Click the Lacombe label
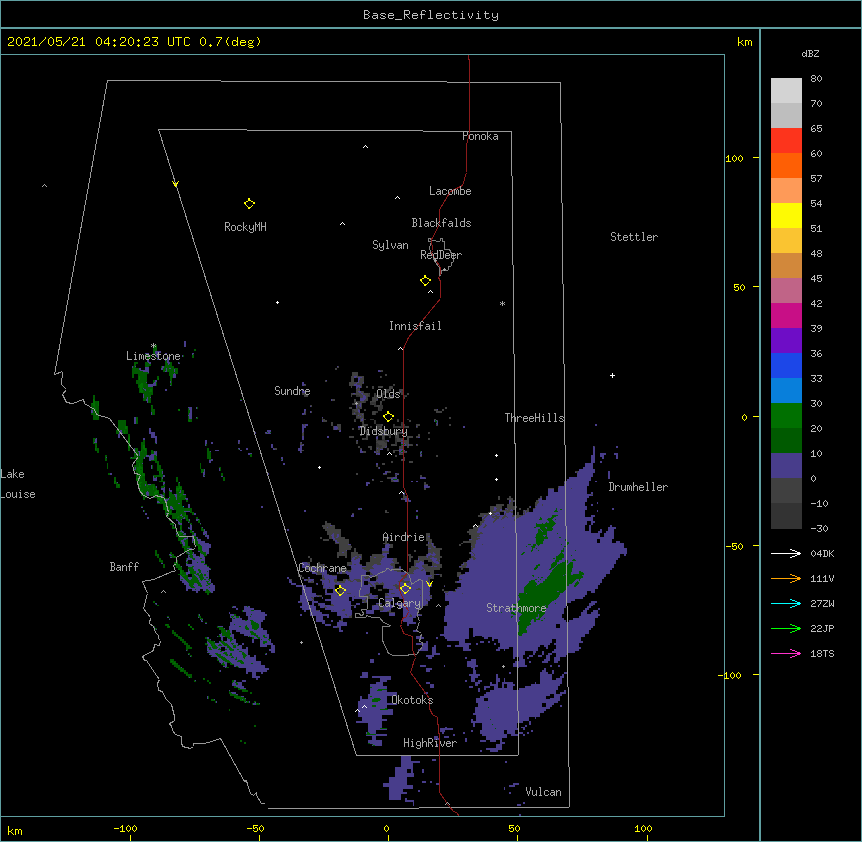 pos(450,191)
